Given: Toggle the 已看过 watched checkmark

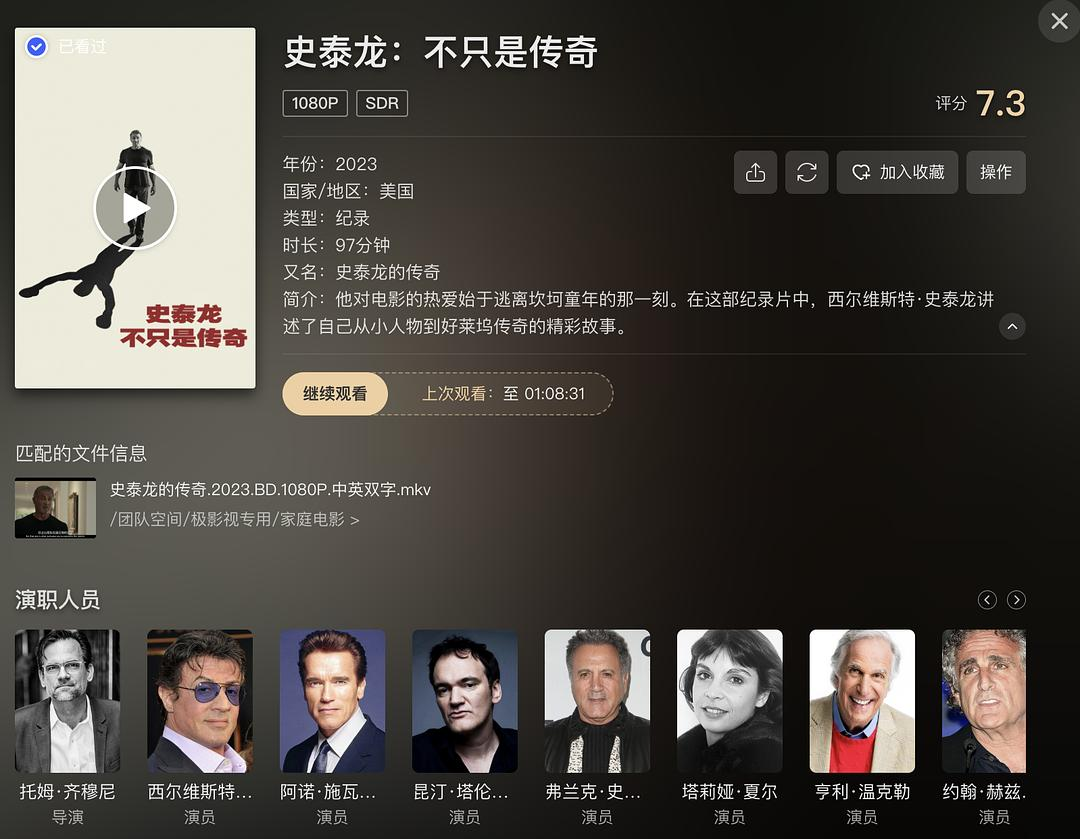Looking at the screenshot, I should point(37,47).
